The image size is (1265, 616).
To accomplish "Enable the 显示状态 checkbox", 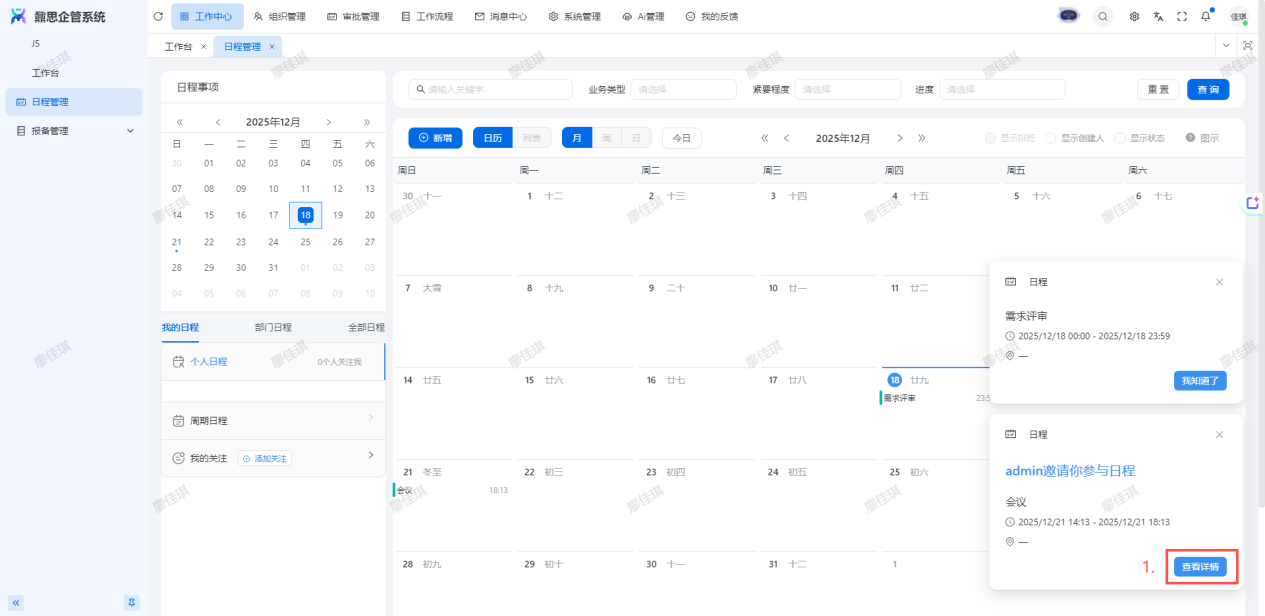I will click(1121, 138).
